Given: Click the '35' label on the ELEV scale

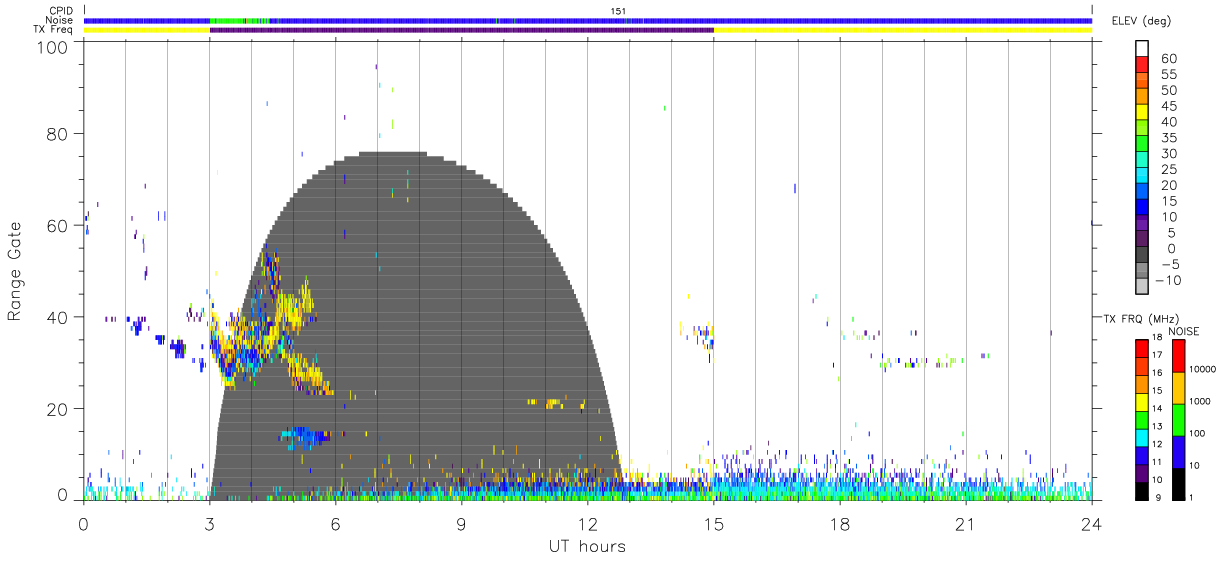Looking at the screenshot, I should click(1168, 138).
